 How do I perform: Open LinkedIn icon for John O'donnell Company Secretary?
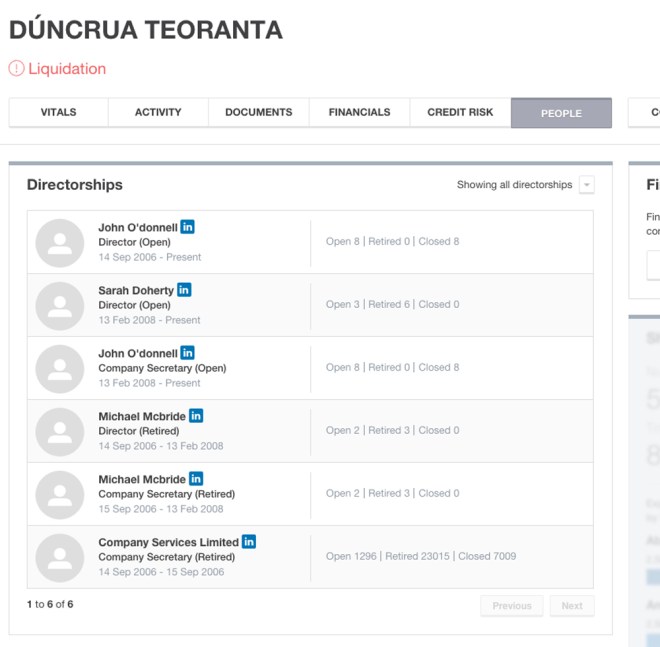pos(187,352)
